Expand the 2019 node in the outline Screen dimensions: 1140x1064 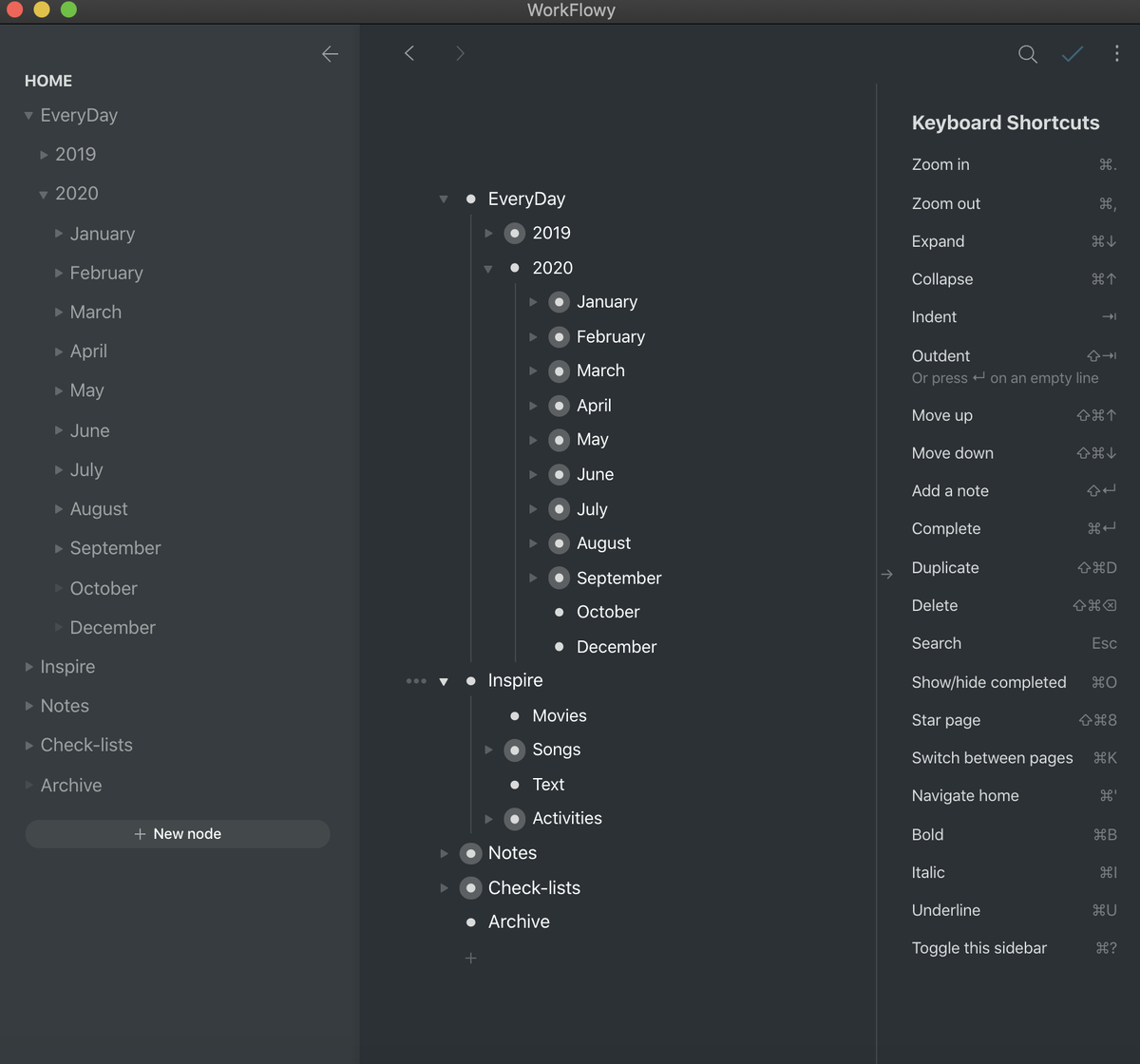[488, 233]
